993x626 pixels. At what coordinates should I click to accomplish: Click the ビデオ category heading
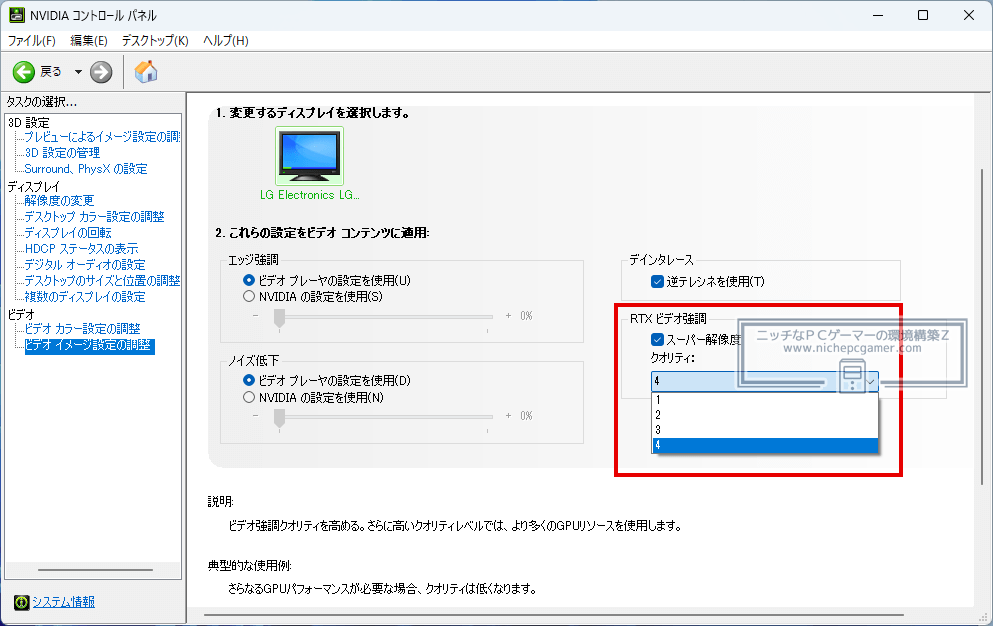click(21, 314)
